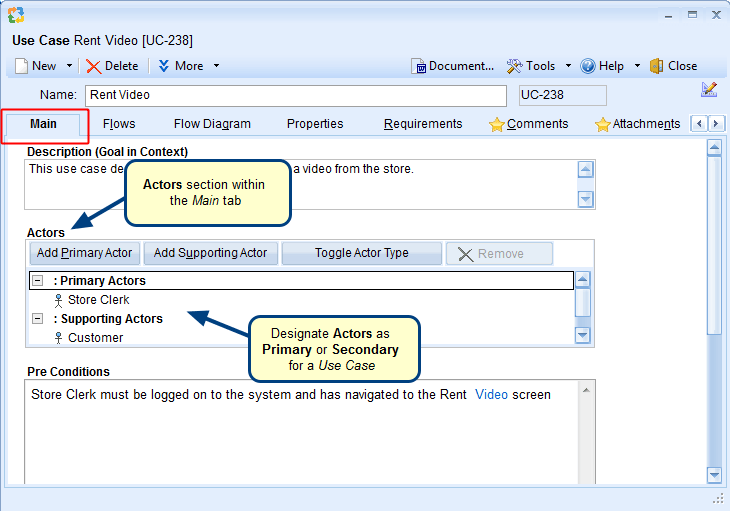
Task: Select the Store Clerk actor
Action: (98, 300)
